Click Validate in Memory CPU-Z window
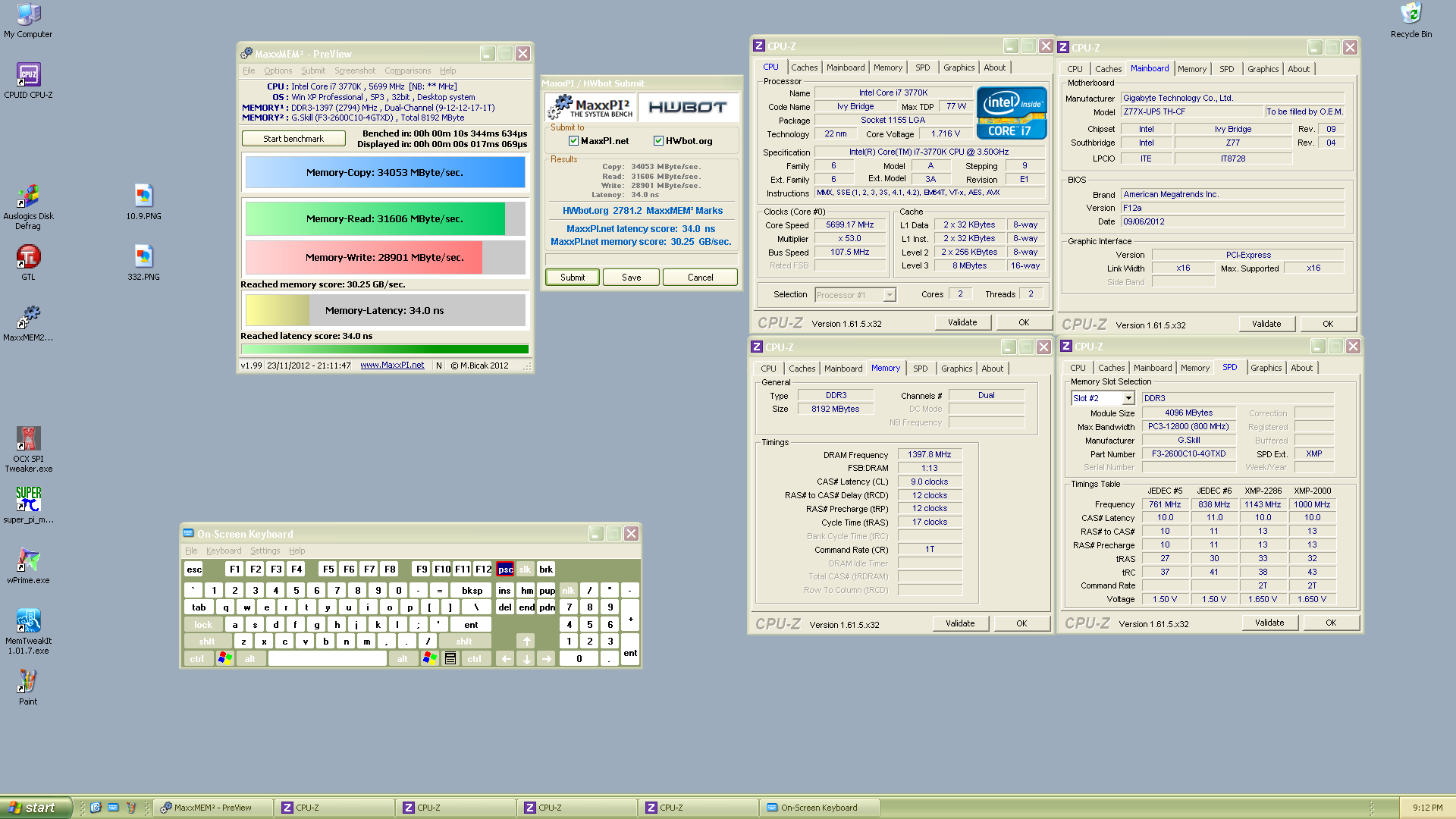This screenshot has height=819, width=1456. 960,623
